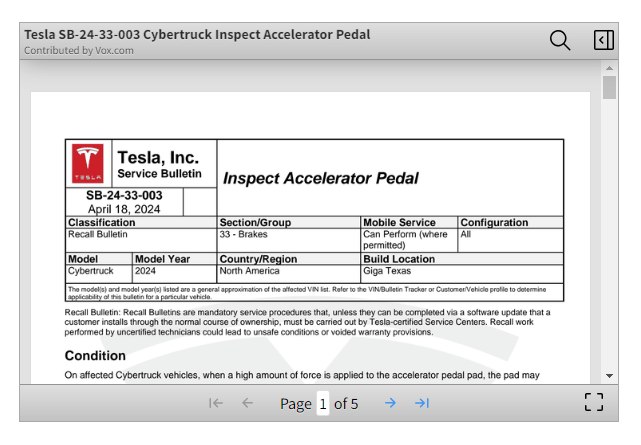Enter fullscreen viewing mode
The height and width of the screenshot is (445, 641).
594,403
